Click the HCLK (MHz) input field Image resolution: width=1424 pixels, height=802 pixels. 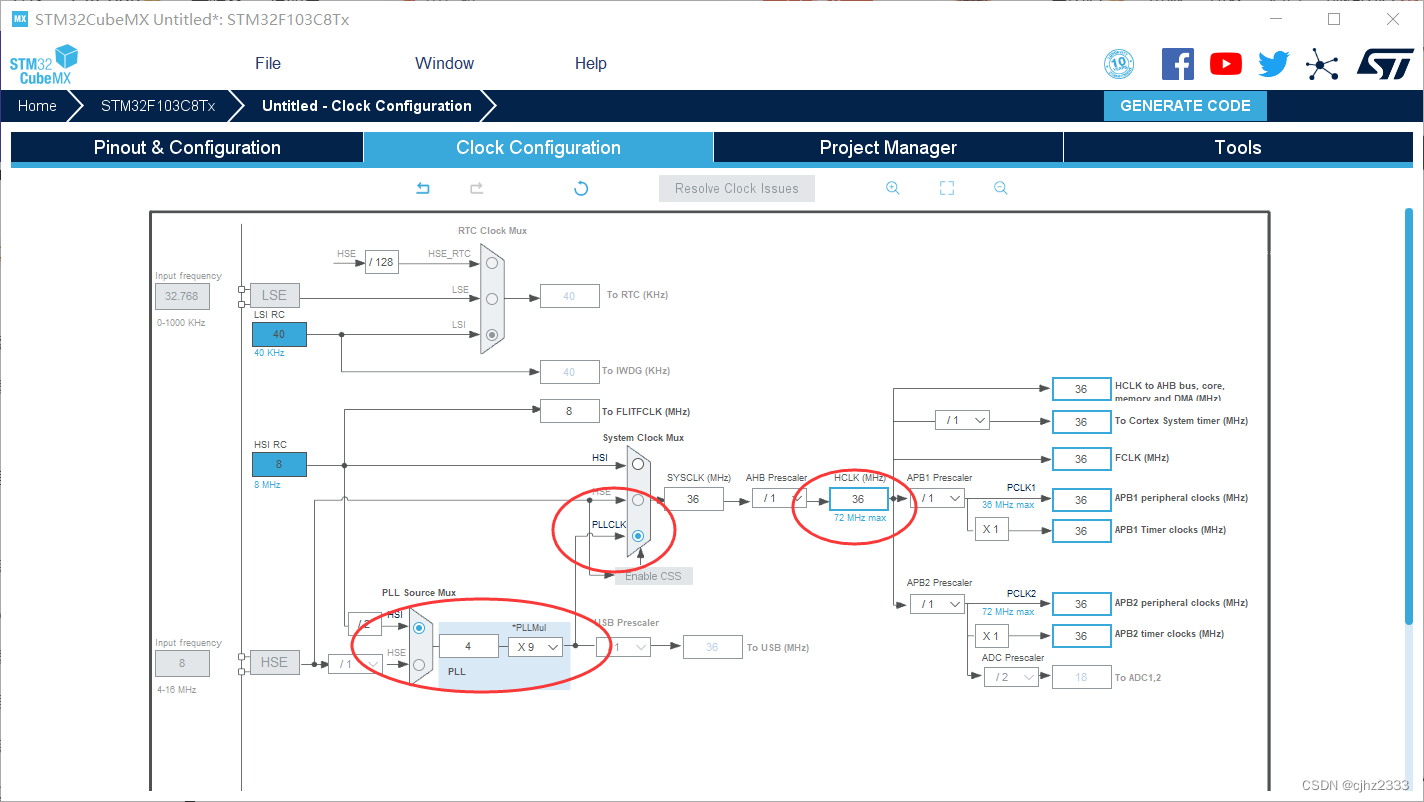pos(858,499)
